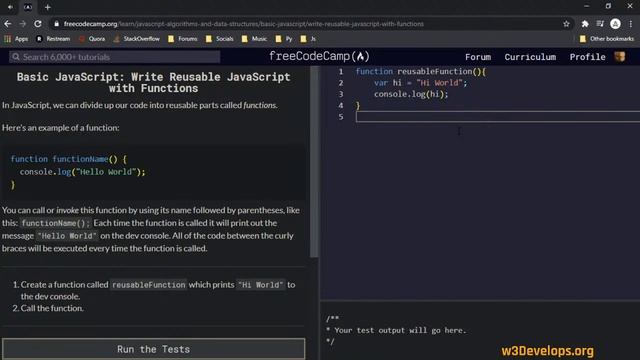Open the Other bookmarks folder

[x=607, y=39]
